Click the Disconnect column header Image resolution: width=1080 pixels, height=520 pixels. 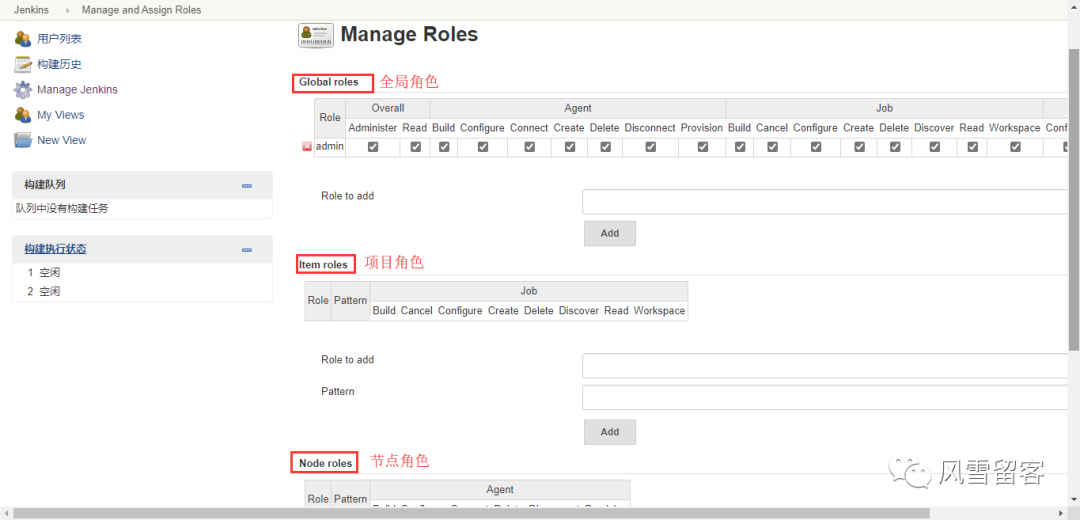(x=650, y=128)
